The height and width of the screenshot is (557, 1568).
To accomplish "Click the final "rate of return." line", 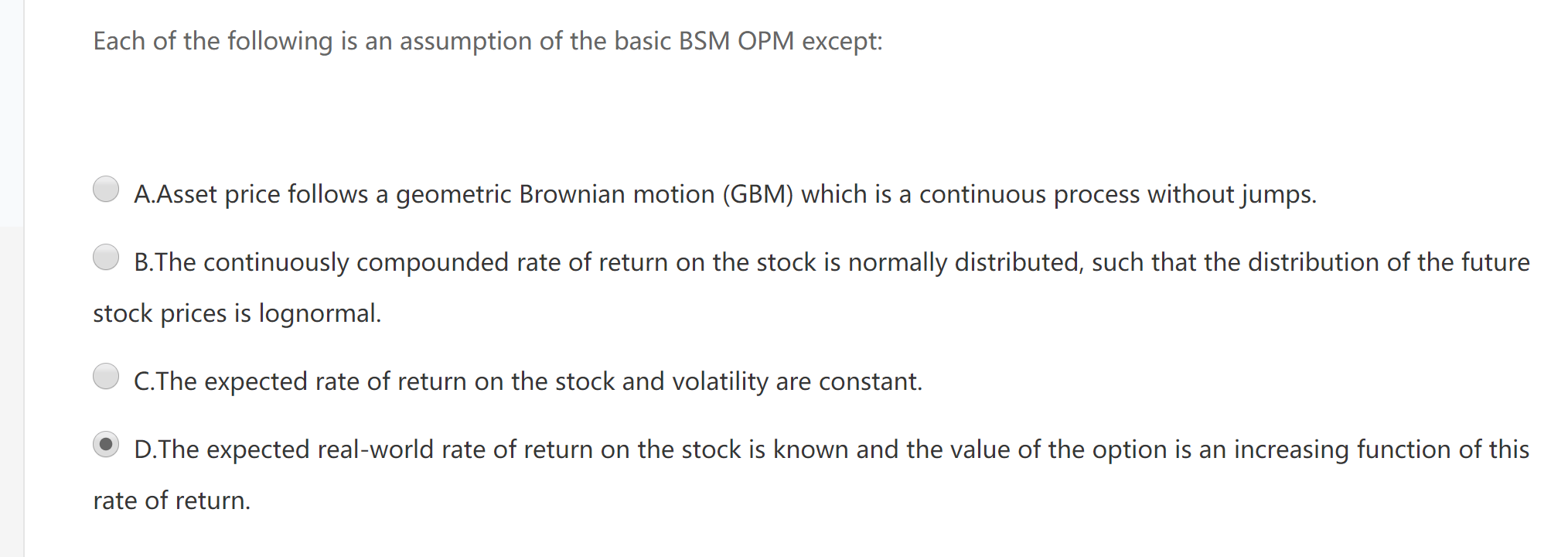I will point(172,501).
